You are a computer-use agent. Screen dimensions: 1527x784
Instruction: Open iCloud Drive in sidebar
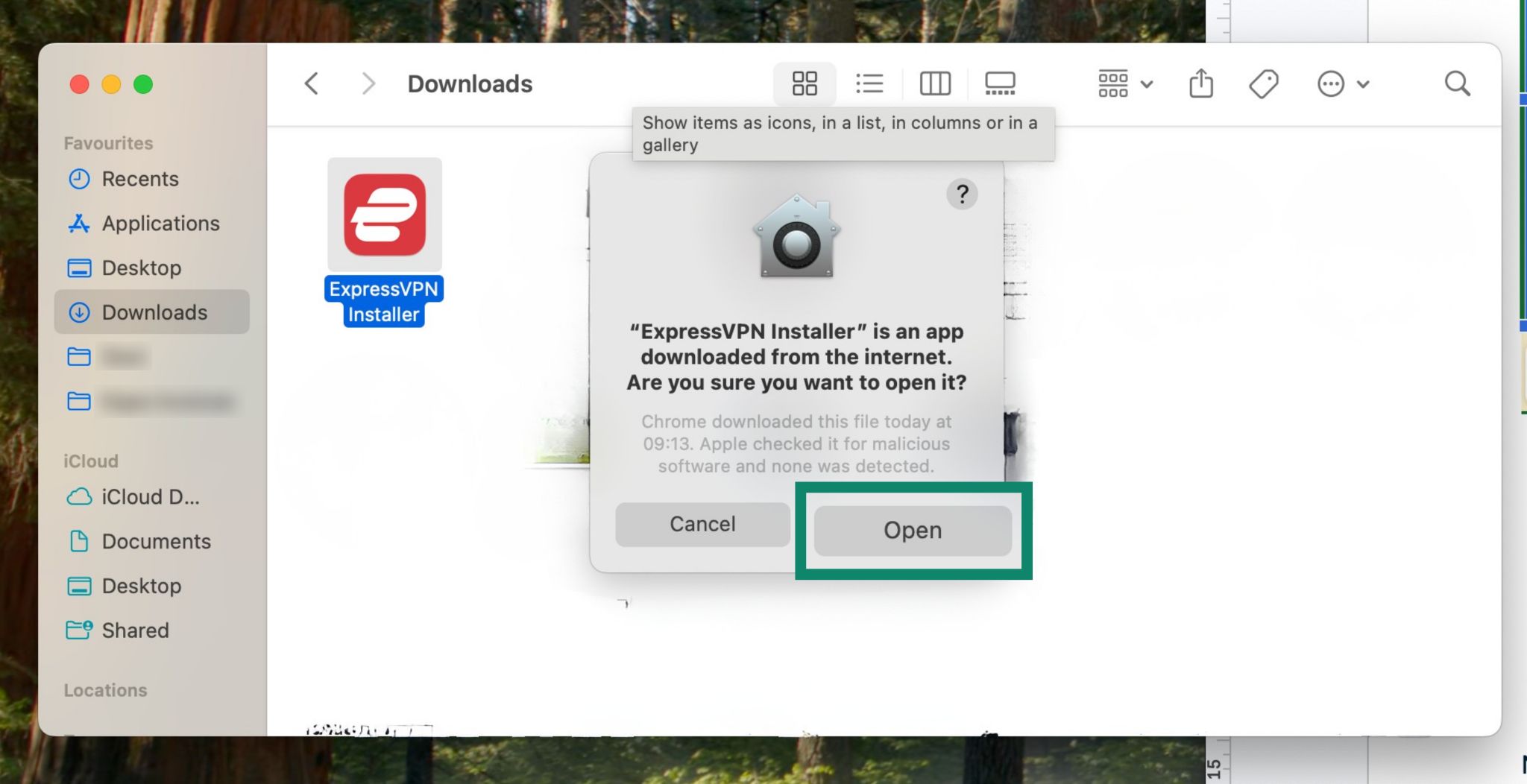(150, 497)
